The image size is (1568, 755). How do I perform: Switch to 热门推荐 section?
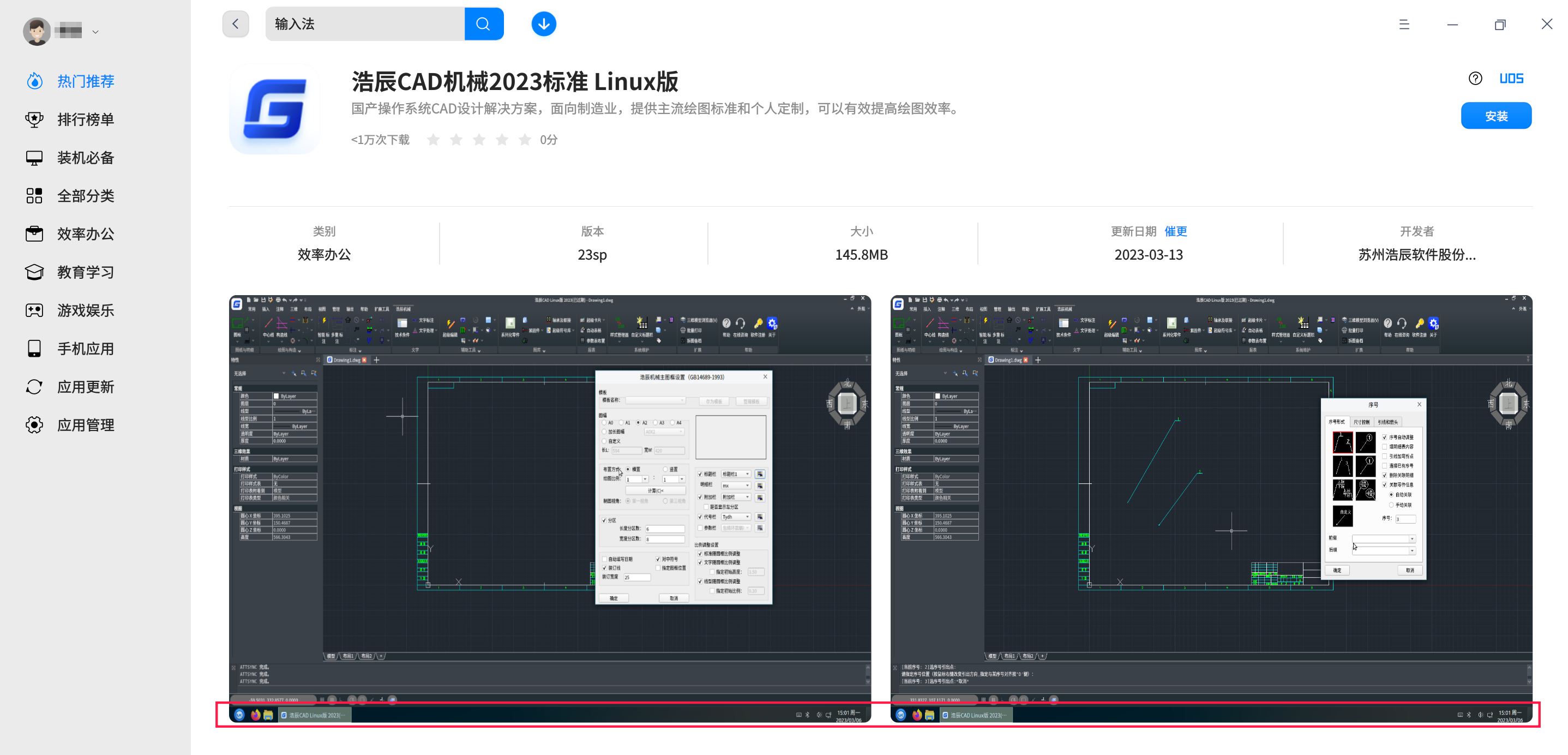[85, 81]
